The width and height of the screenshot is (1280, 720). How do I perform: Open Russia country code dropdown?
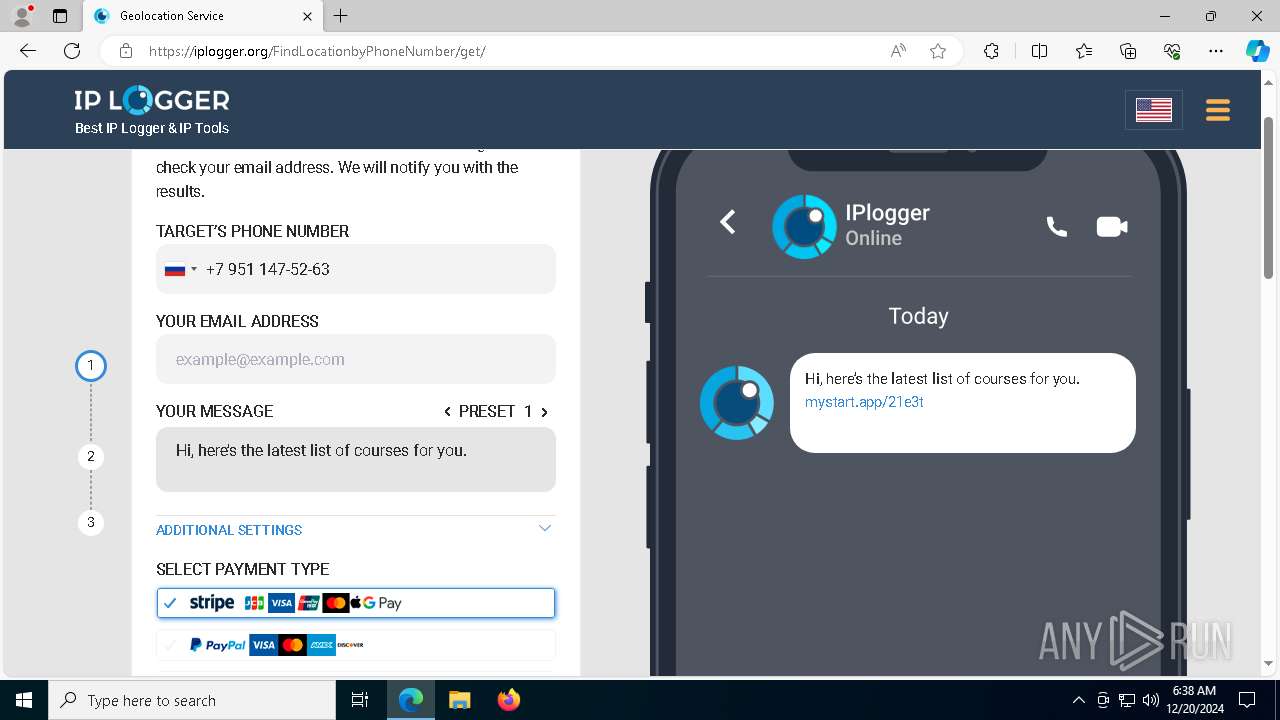[x=181, y=269]
